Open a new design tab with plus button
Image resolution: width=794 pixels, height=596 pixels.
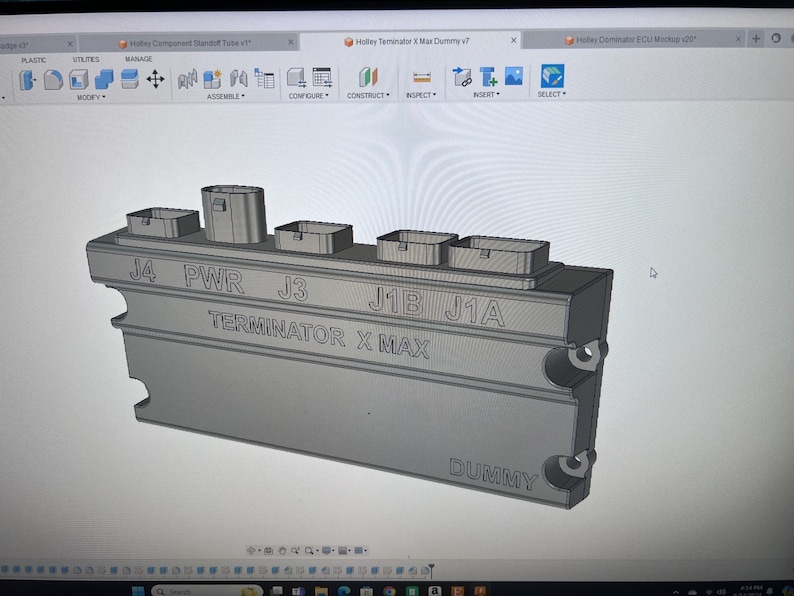tap(756, 38)
